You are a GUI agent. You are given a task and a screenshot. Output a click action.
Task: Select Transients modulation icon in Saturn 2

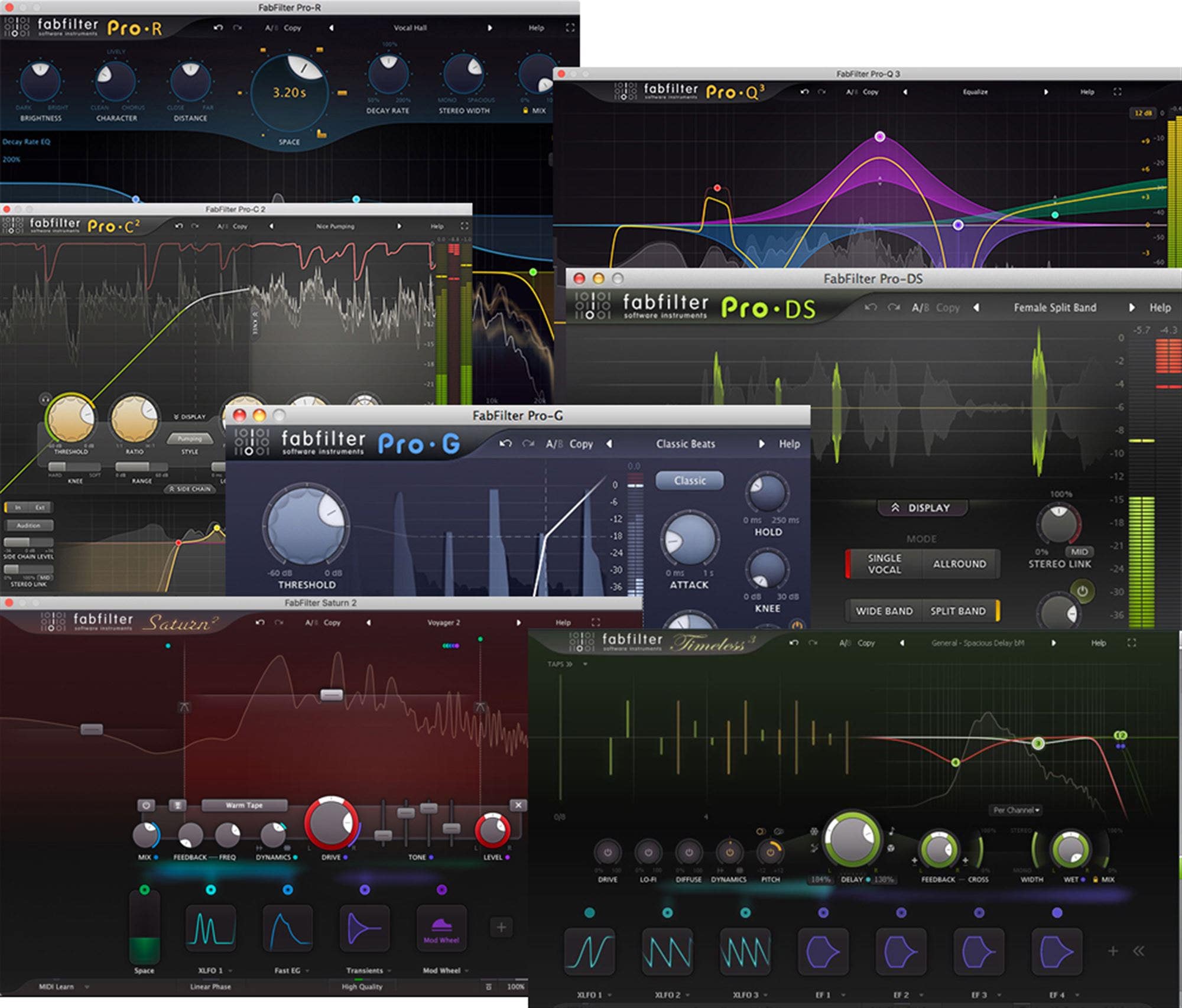point(365,928)
